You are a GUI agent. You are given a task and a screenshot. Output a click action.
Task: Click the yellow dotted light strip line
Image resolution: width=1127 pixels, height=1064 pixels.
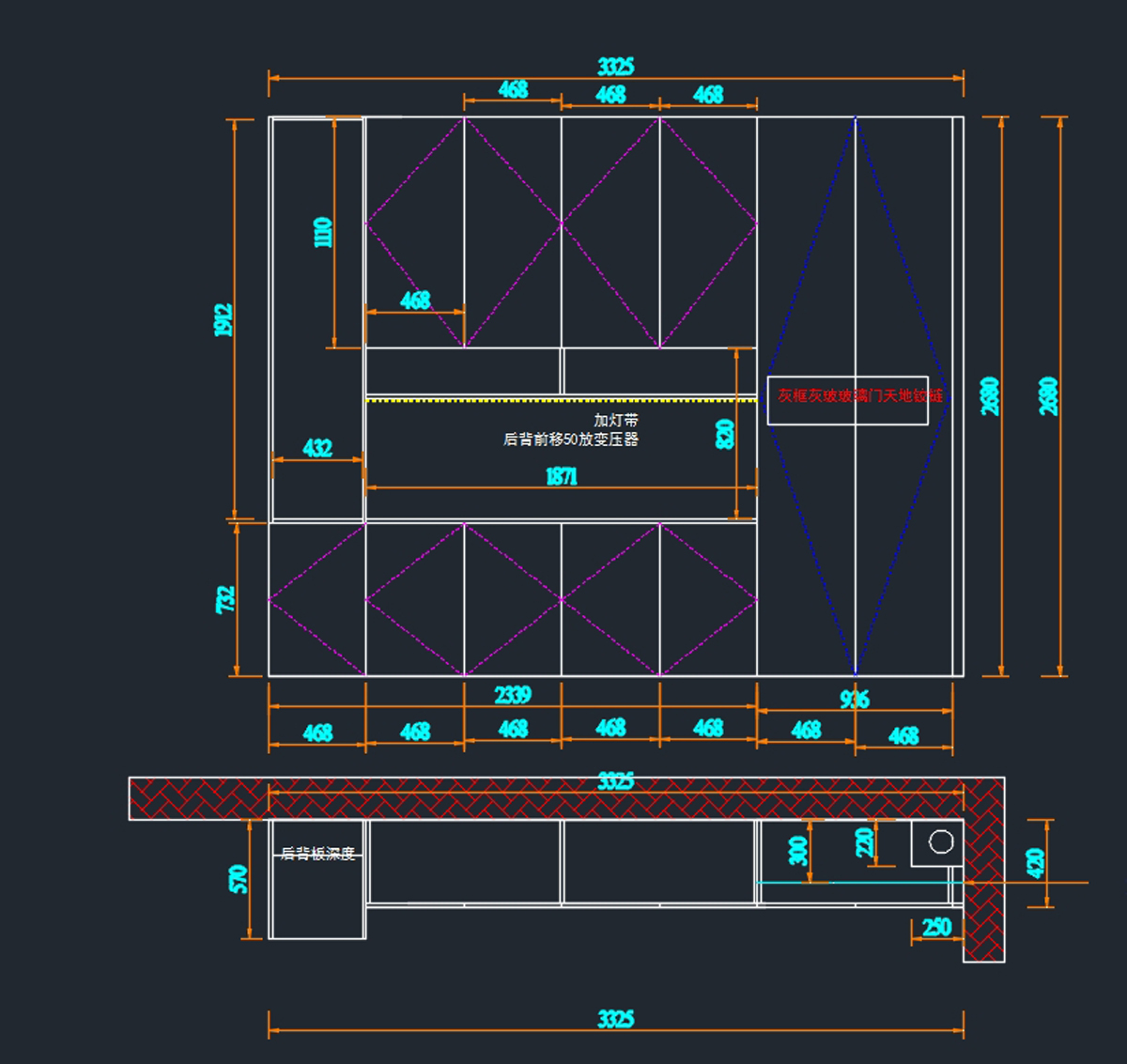[x=561, y=400]
